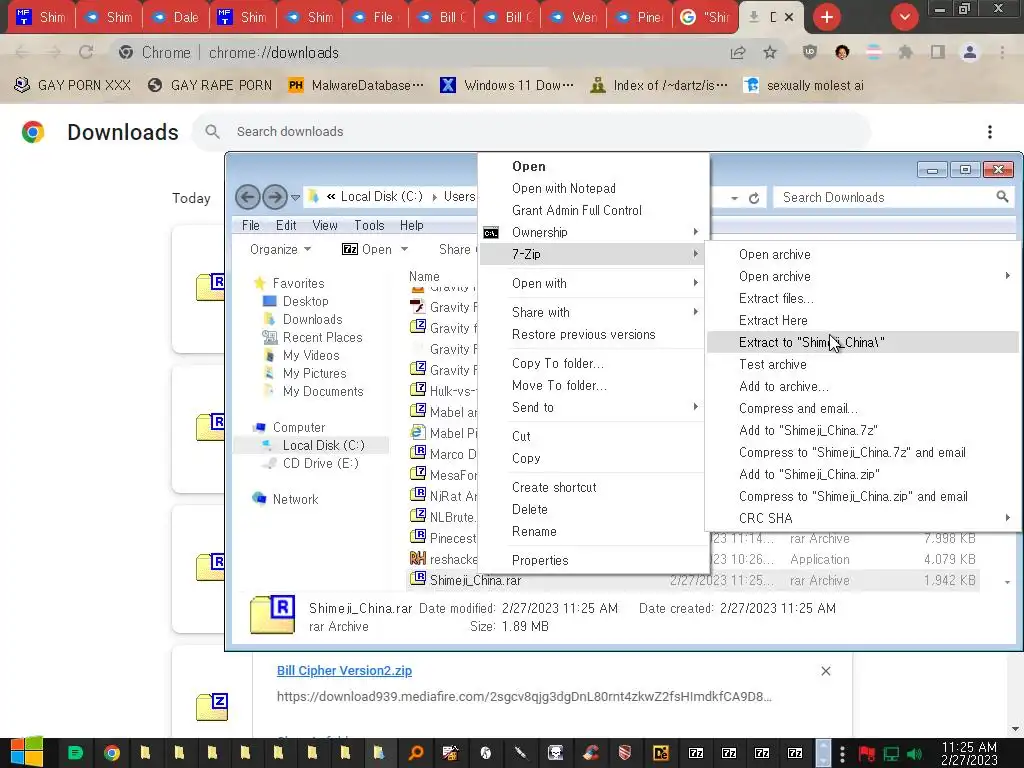The image size is (1024, 768).
Task: Open a new tab with the plus button
Action: click(827, 17)
